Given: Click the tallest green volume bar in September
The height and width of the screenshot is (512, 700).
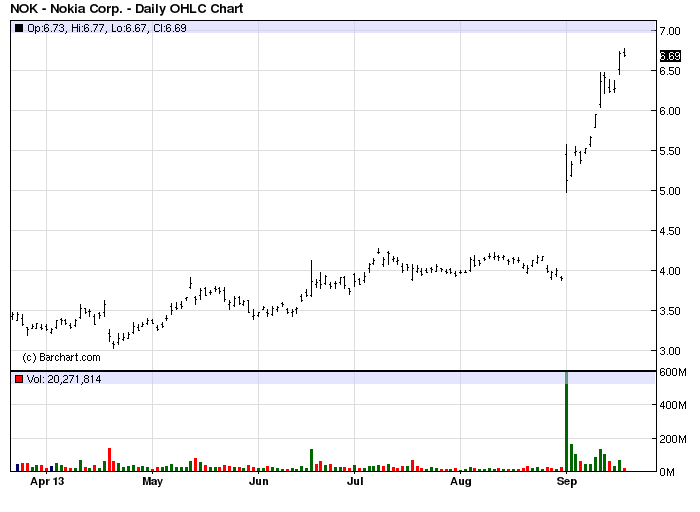Looking at the screenshot, I should point(567,421).
